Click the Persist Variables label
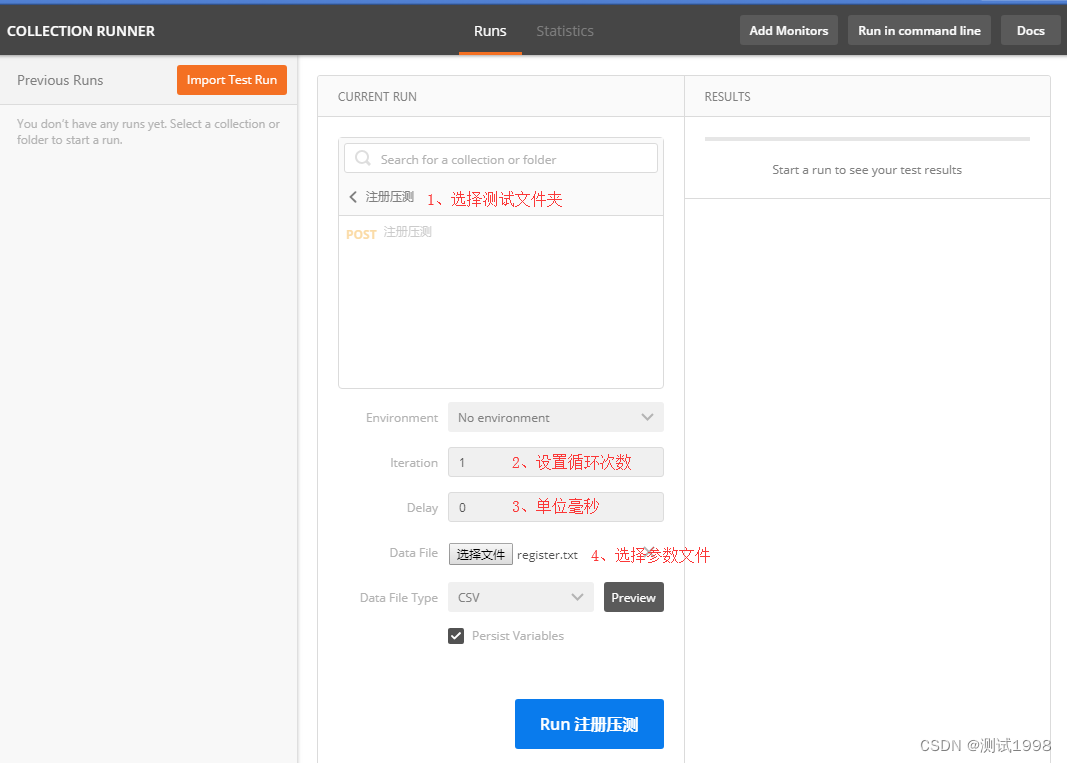Image resolution: width=1067 pixels, height=763 pixels. click(518, 636)
